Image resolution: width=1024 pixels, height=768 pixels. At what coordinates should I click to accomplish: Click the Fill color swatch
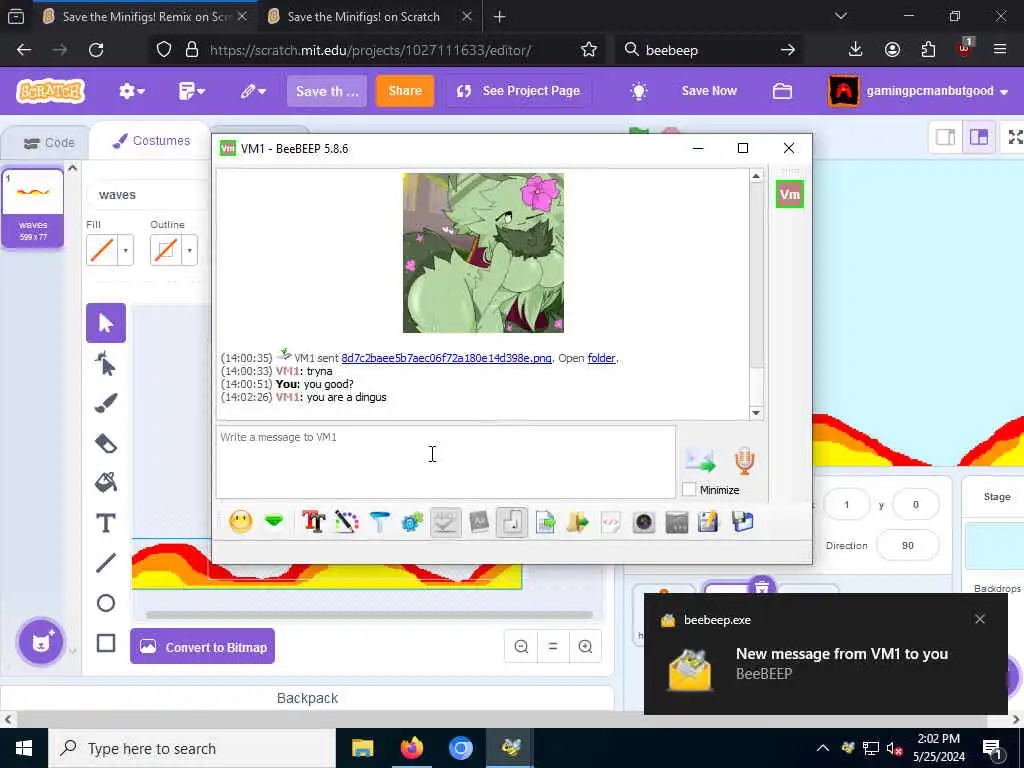coord(102,250)
